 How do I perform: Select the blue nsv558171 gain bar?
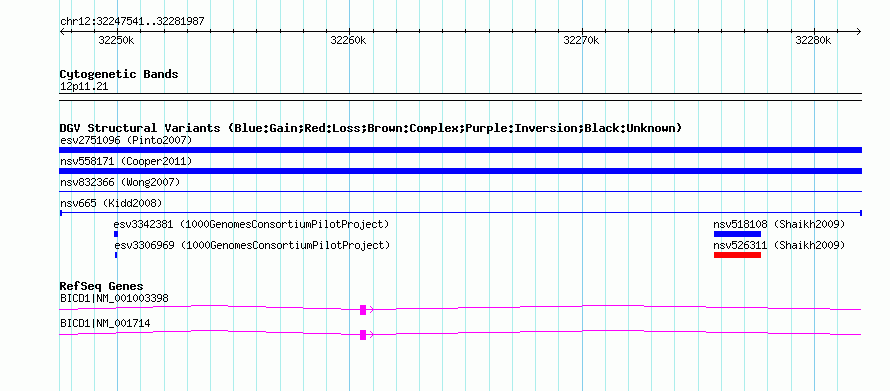point(460,171)
